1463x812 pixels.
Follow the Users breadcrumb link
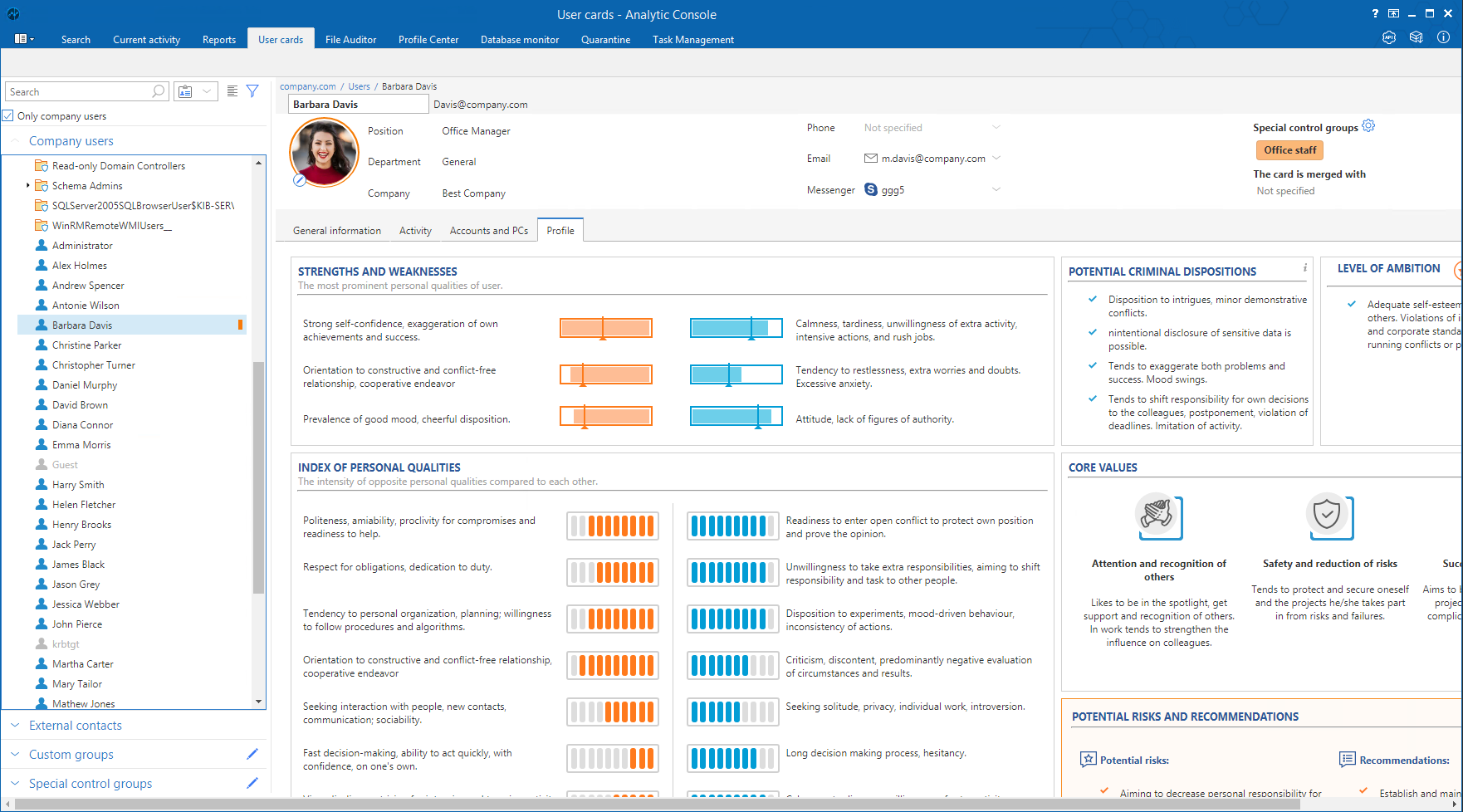(x=359, y=86)
